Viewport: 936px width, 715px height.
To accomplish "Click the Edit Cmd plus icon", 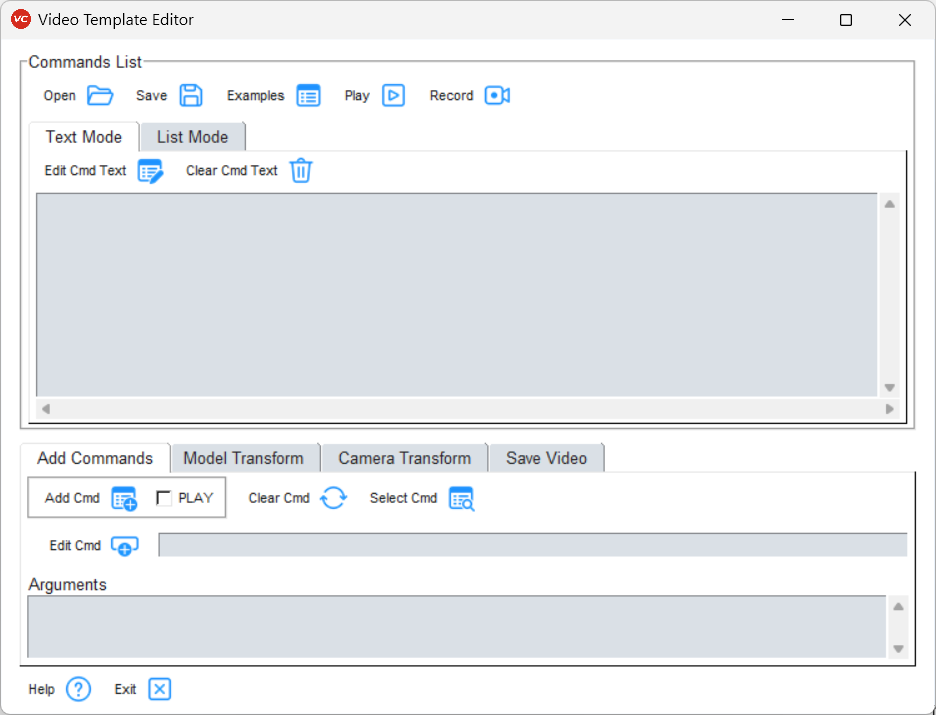I will (124, 545).
